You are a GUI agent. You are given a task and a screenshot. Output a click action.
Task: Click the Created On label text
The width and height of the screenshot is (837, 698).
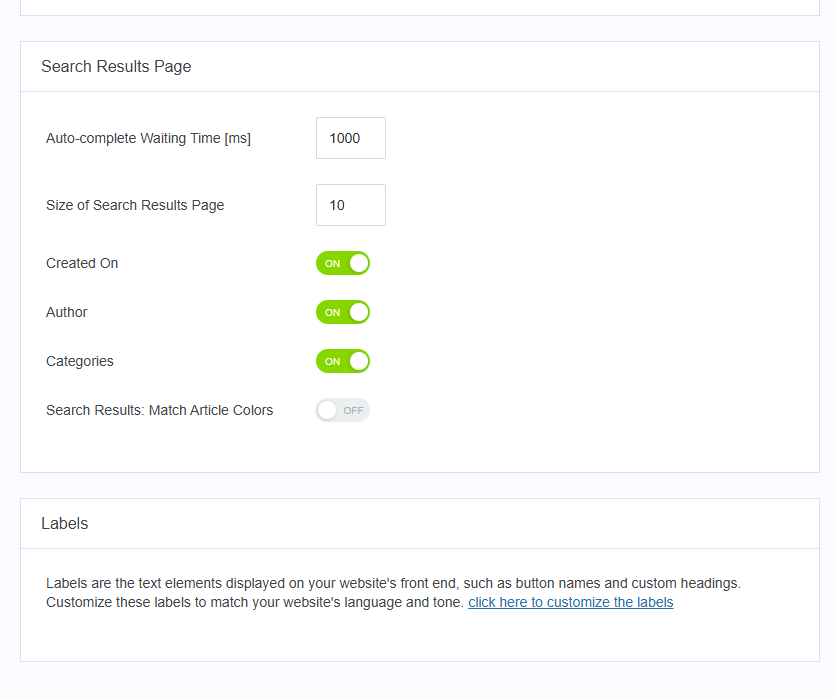click(82, 263)
